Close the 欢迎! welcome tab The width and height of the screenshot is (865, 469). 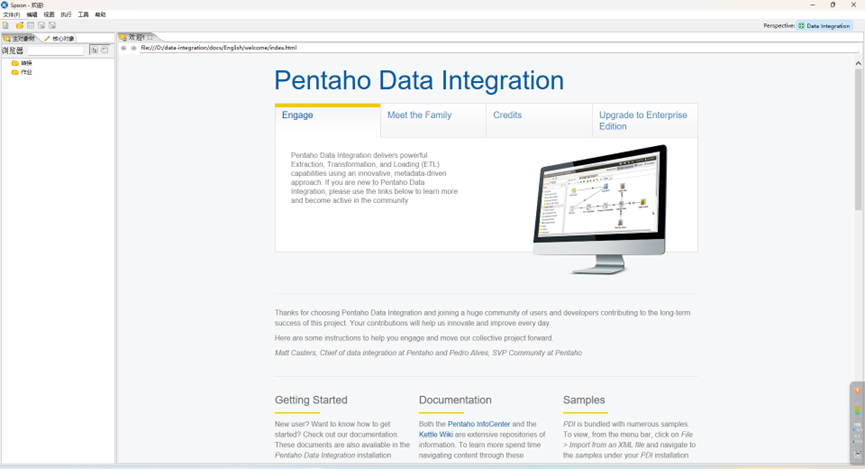click(x=150, y=38)
